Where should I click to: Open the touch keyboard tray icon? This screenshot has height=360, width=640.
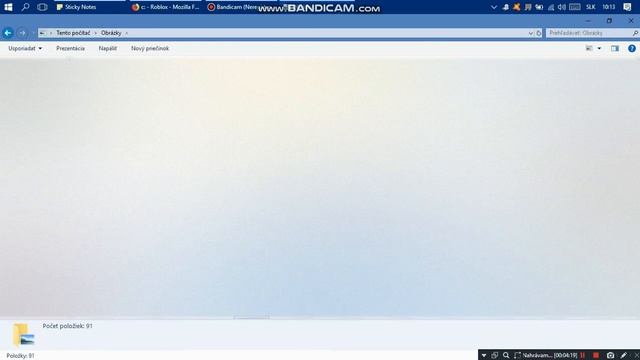pyautogui.click(x=575, y=7)
